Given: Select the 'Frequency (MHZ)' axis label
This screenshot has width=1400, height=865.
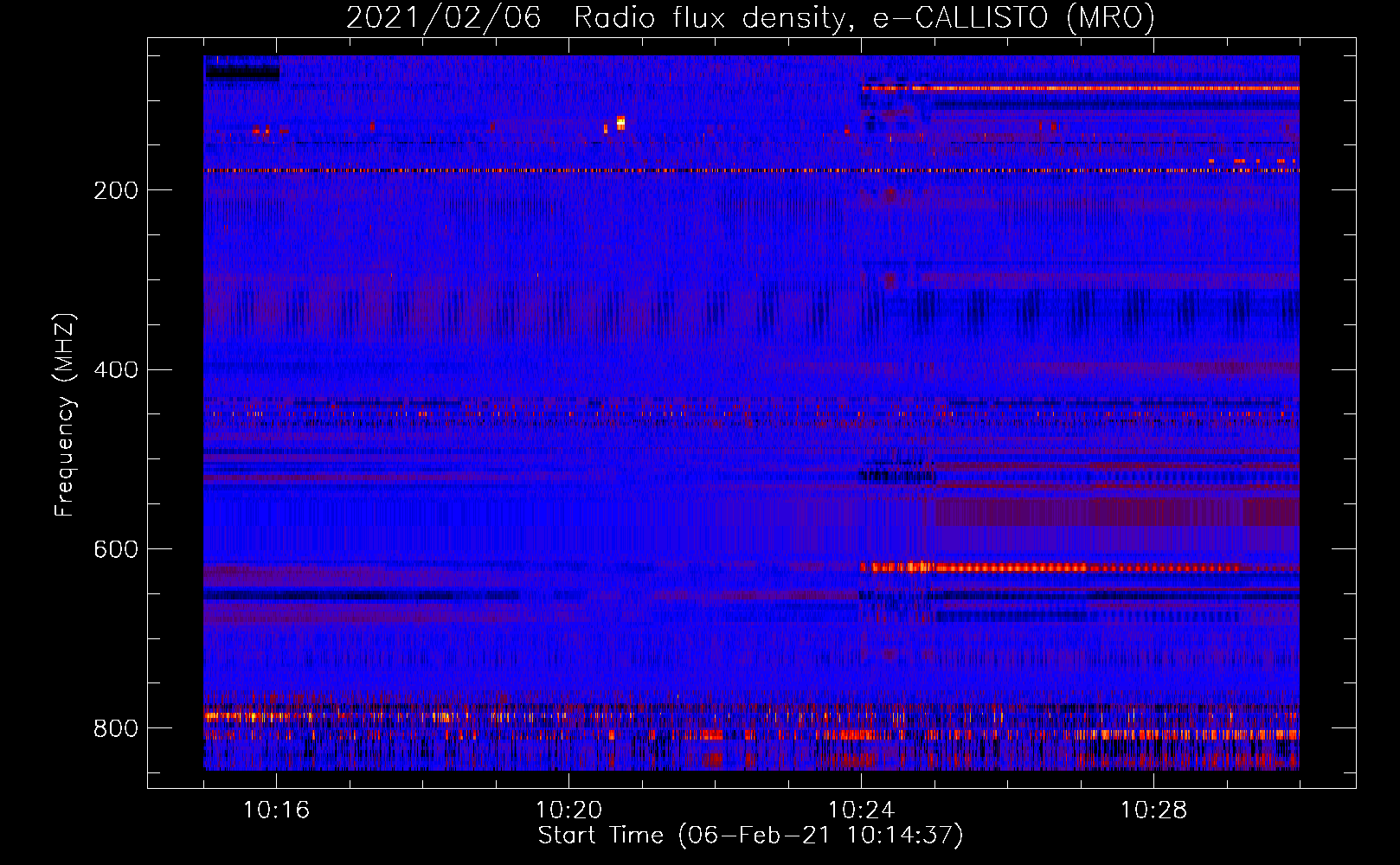Looking at the screenshot, I should tap(65, 414).
